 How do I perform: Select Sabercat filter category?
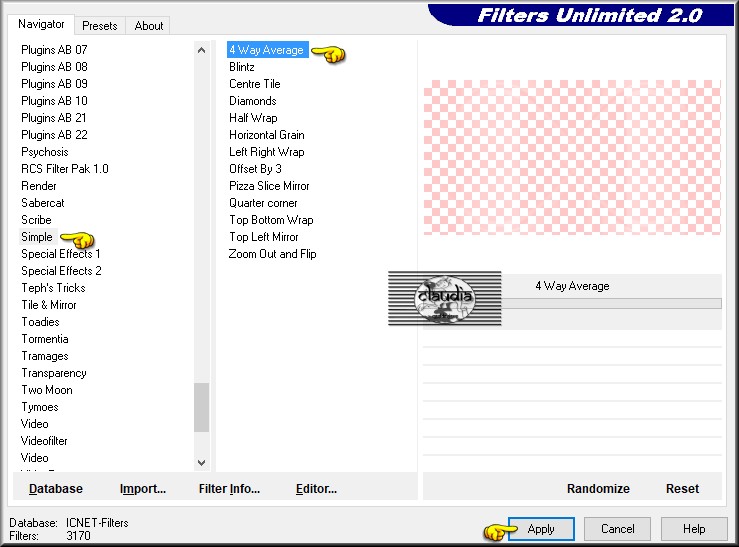point(42,203)
